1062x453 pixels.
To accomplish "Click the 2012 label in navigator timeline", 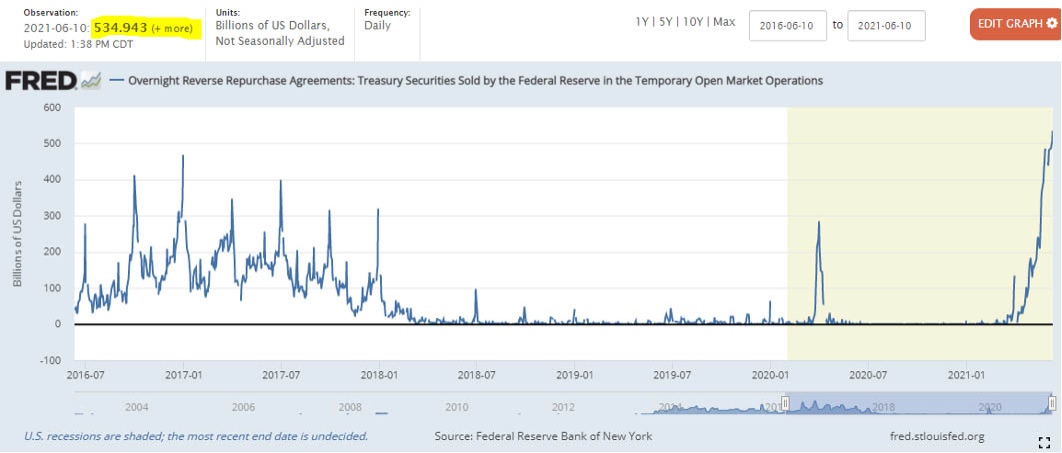I will pyautogui.click(x=563, y=407).
